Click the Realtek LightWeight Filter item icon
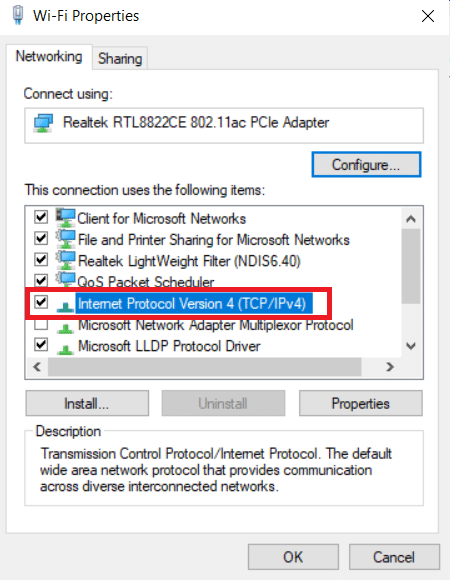450x580 pixels. pos(65,260)
